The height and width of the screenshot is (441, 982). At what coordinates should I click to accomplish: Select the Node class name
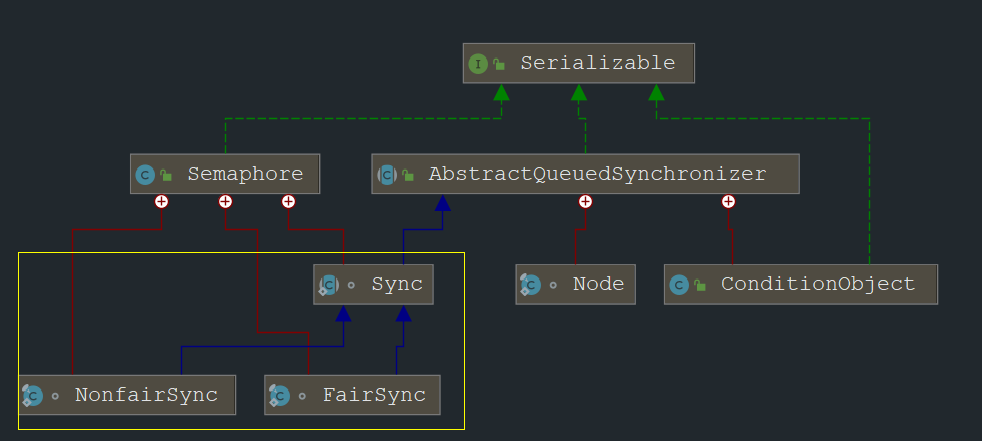[598, 284]
